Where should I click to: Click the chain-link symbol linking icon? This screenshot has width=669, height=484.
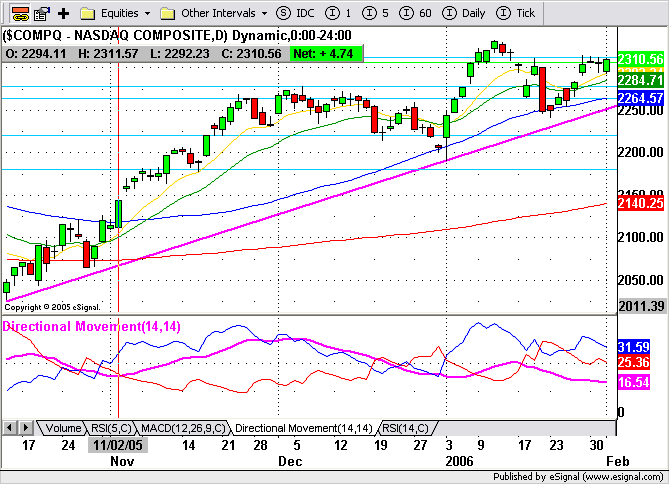pyautogui.click(x=20, y=13)
